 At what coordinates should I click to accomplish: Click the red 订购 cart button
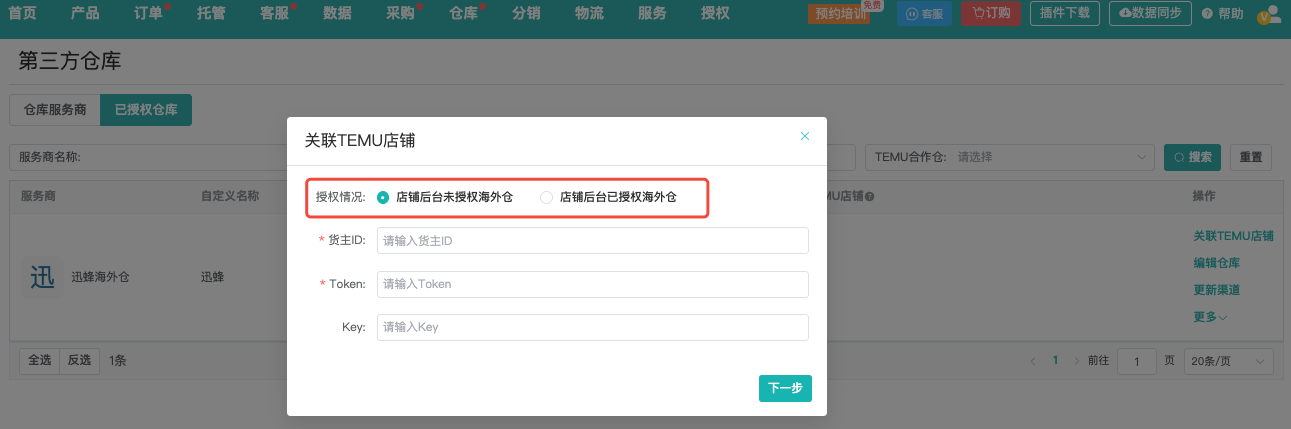(x=991, y=14)
